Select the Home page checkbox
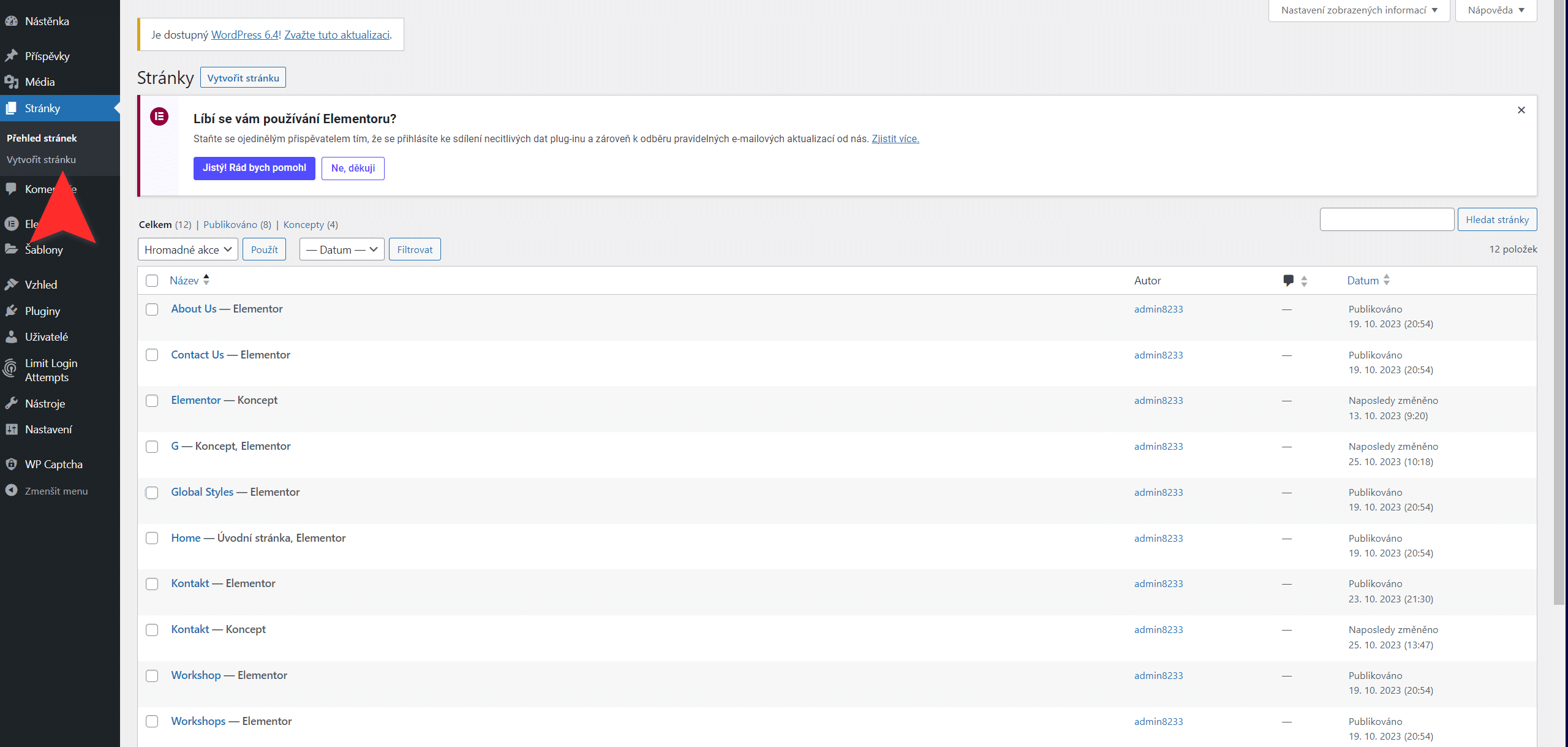The width and height of the screenshot is (1568, 747). pos(152,538)
